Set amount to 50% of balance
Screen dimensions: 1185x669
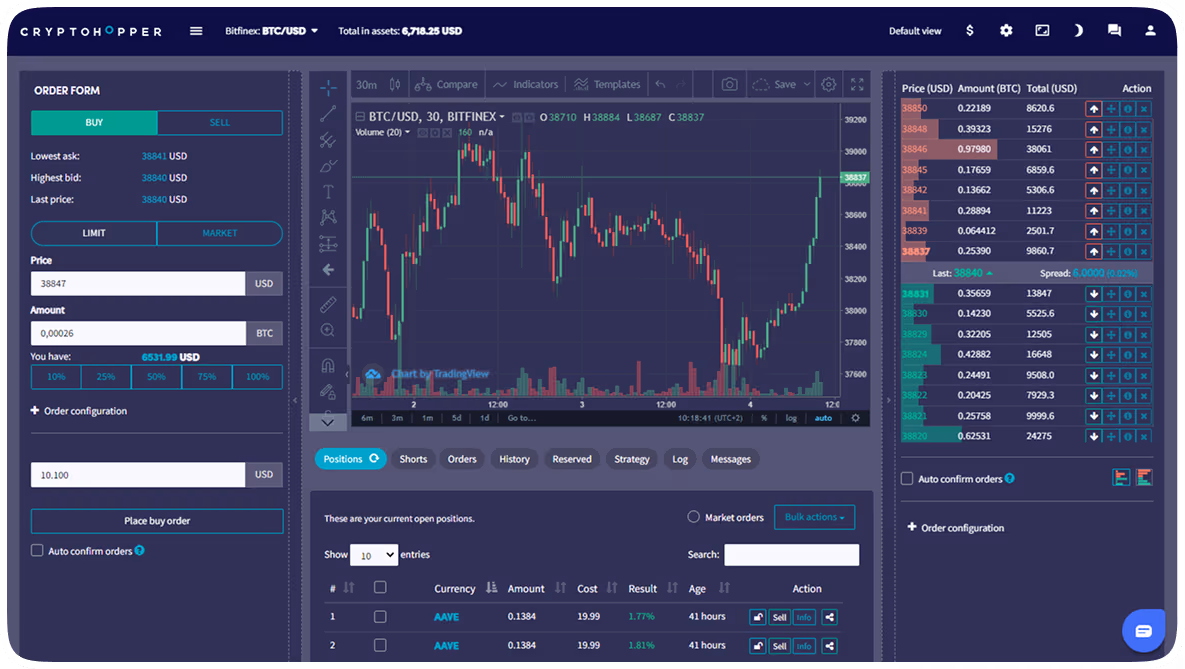[156, 376]
